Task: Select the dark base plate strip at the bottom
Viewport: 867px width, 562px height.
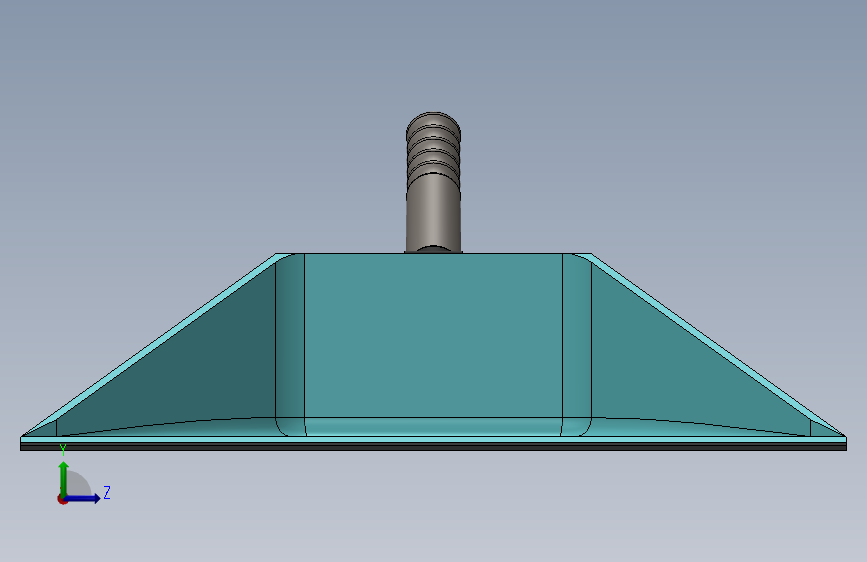Action: [434, 446]
